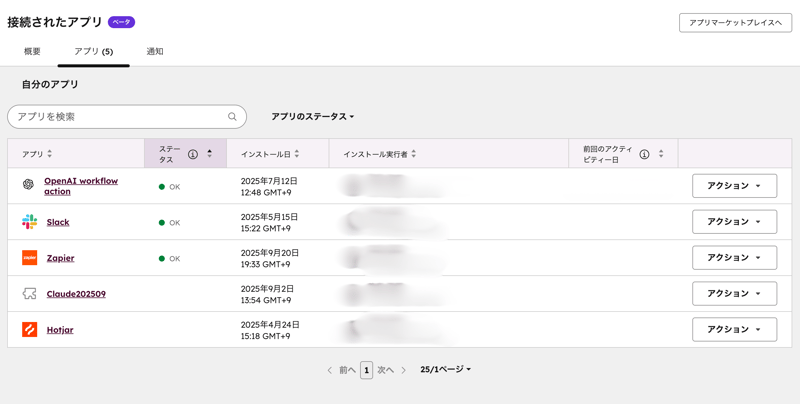
Task: Click アプリマーケットプレイスへ button
Action: (x=735, y=23)
